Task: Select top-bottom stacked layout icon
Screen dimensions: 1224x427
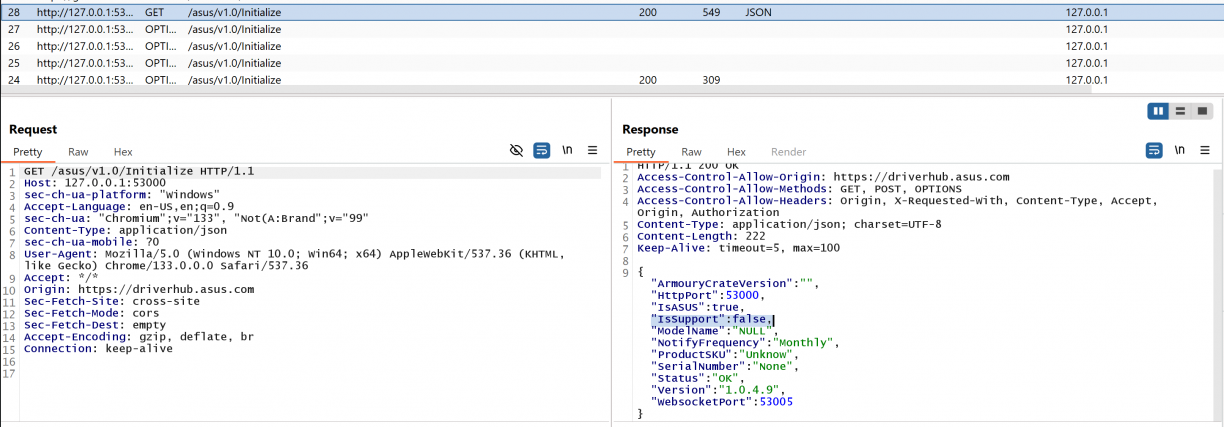Action: [x=1181, y=111]
